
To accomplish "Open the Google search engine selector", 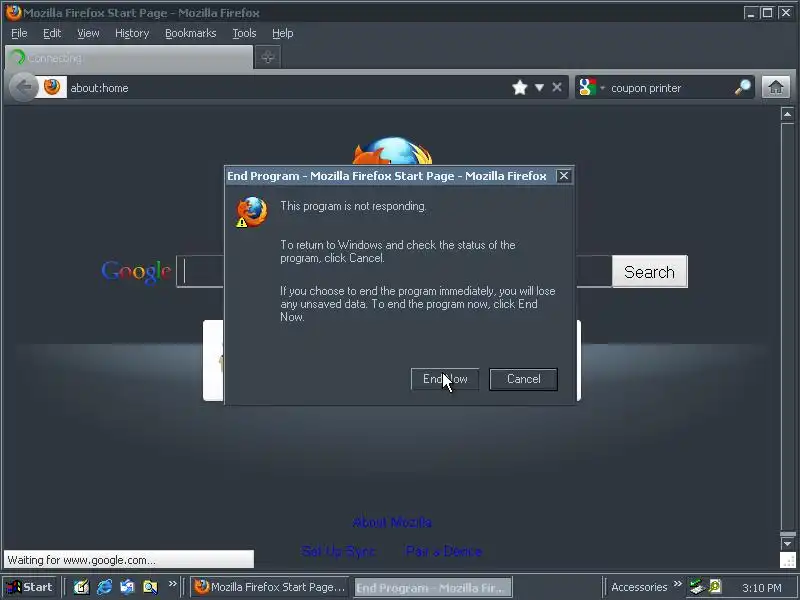I will click(591, 88).
